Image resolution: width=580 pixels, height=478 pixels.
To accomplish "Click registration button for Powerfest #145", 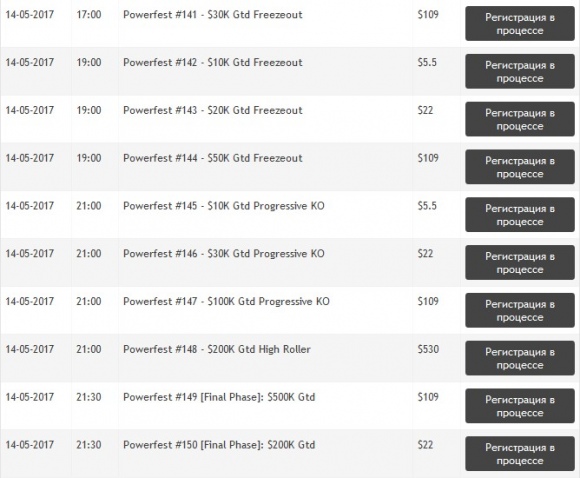I will [520, 215].
